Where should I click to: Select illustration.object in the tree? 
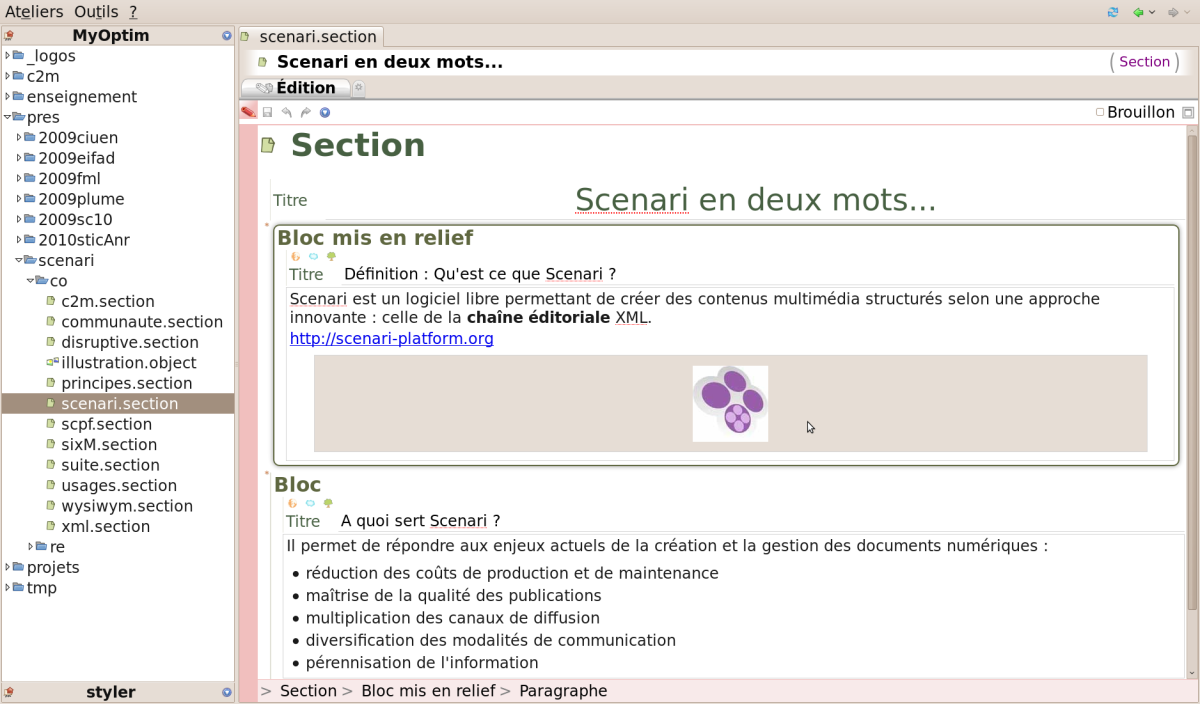pos(129,363)
